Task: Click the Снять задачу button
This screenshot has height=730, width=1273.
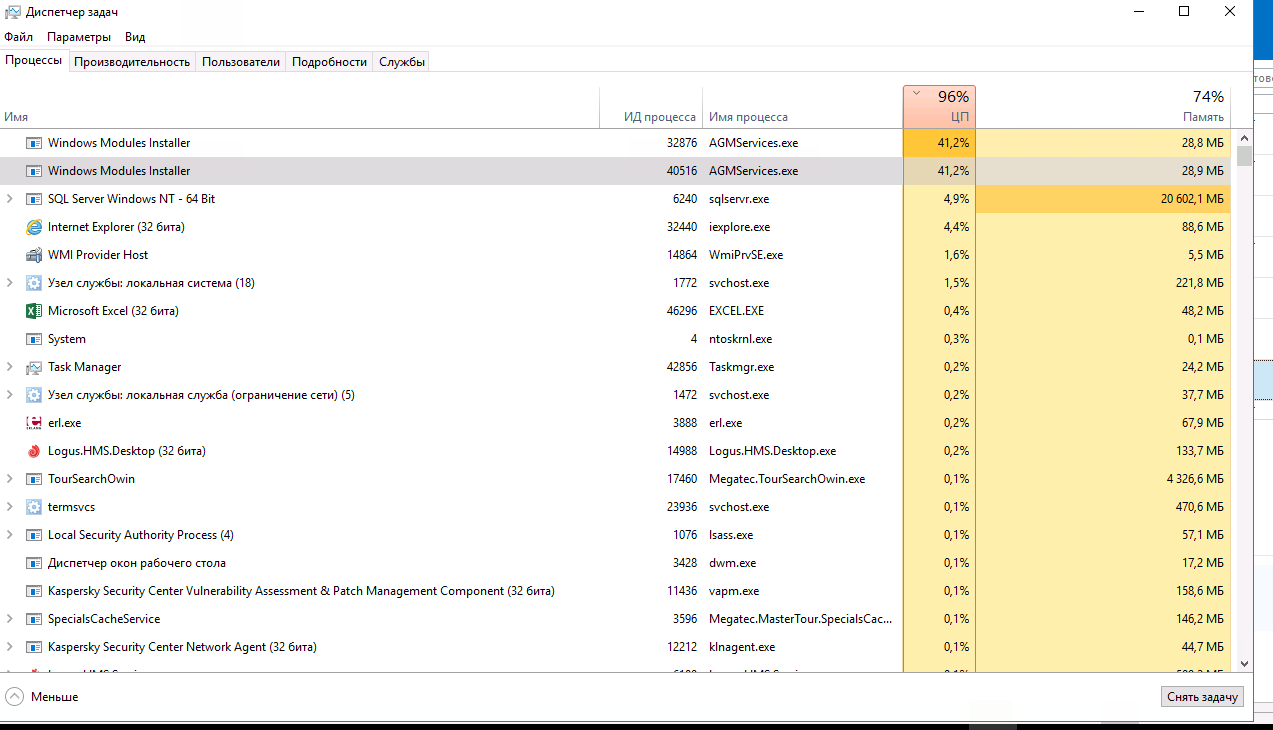Action: 1202,697
